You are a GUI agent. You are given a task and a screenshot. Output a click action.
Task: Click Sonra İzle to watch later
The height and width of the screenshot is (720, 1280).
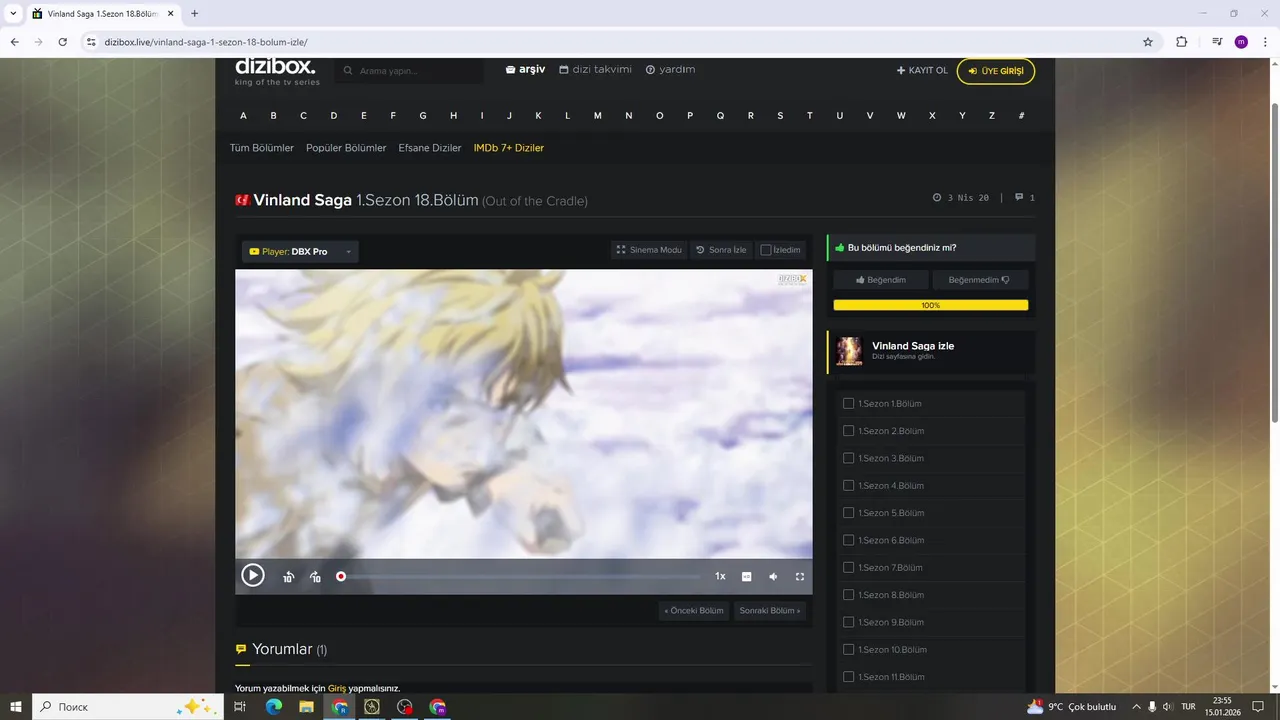coord(721,250)
